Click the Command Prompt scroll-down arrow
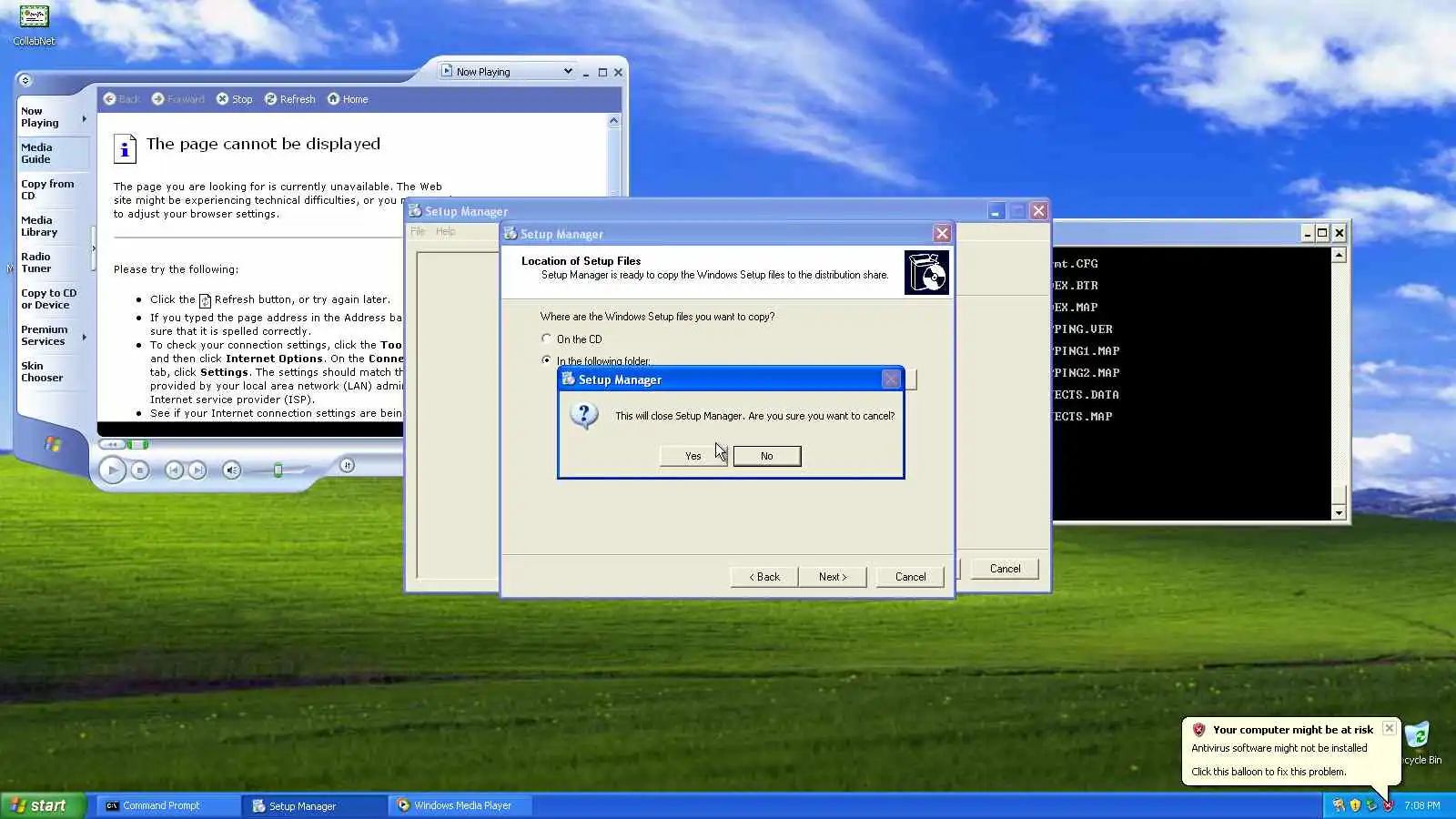The height and width of the screenshot is (819, 1456). coord(1339,513)
